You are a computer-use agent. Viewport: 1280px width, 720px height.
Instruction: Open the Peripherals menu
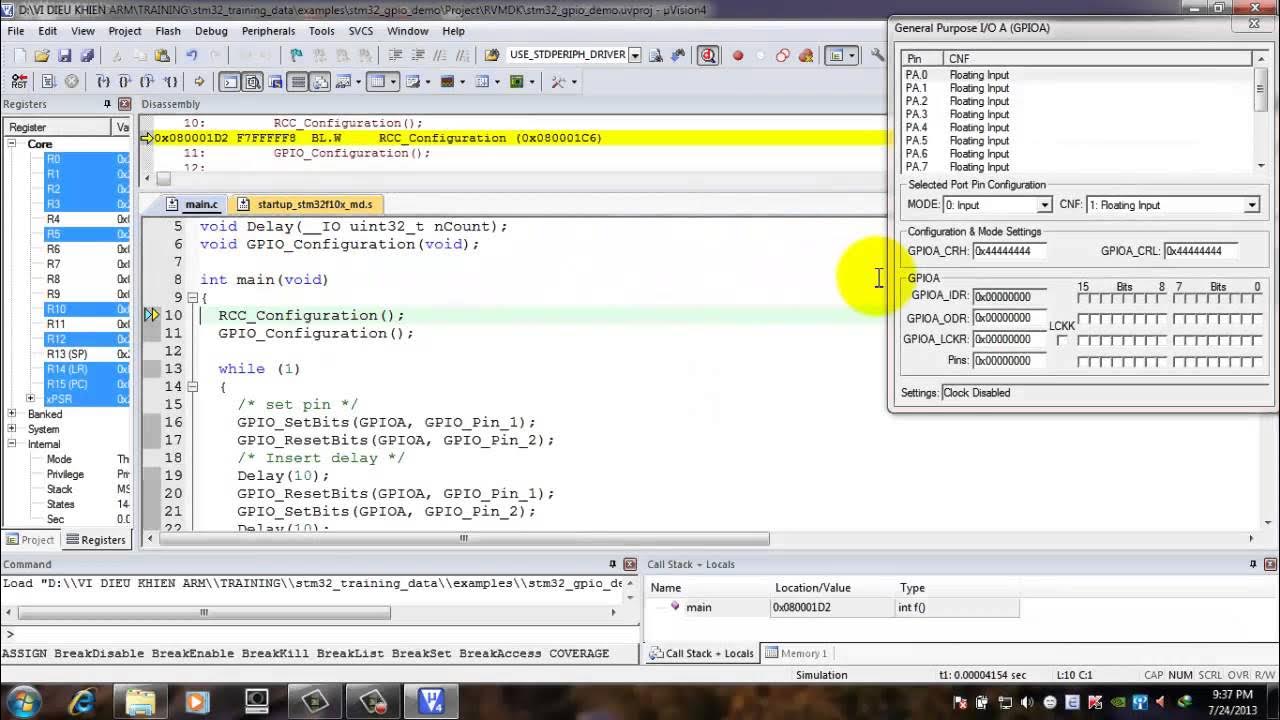click(268, 31)
